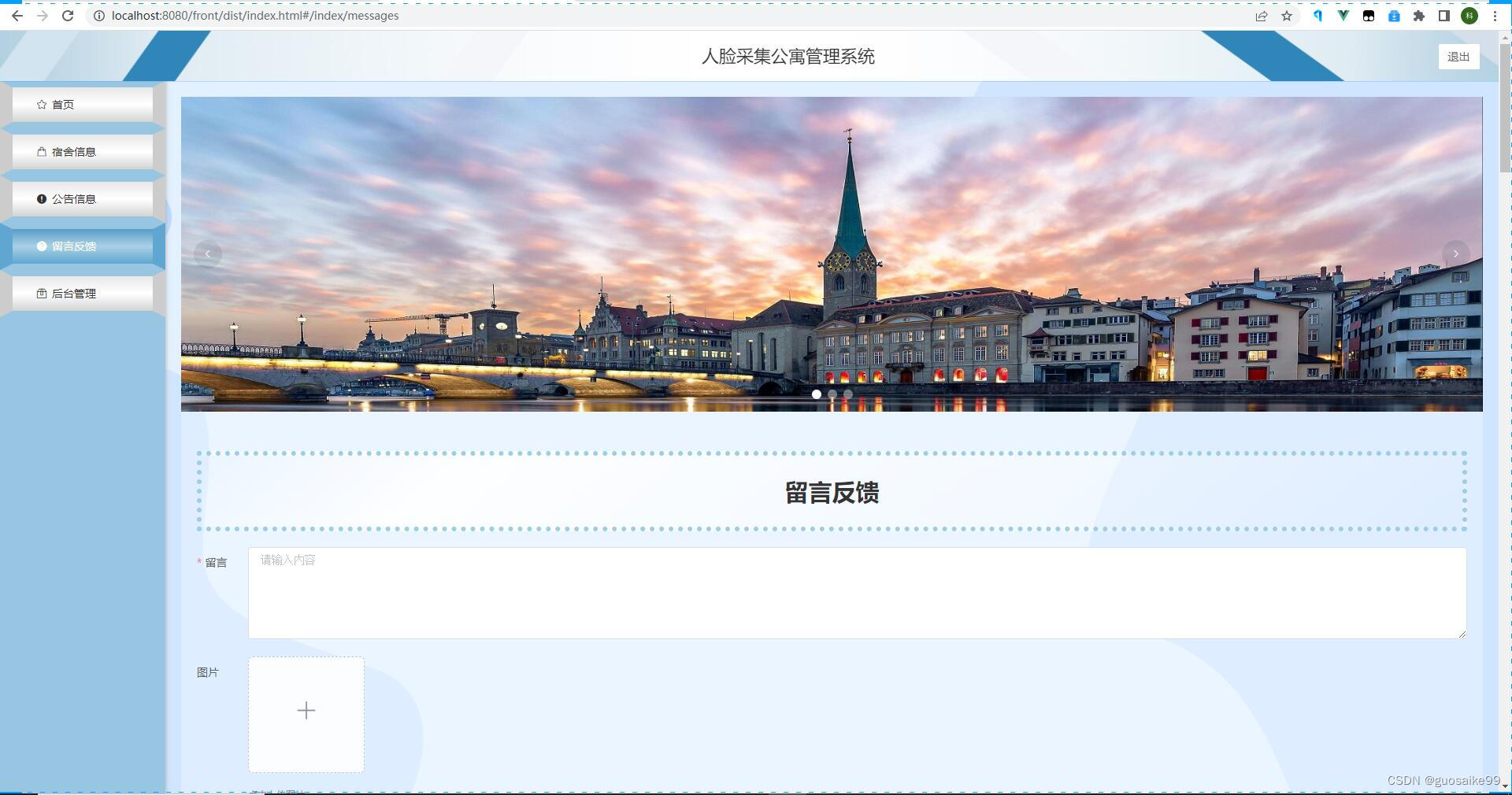Image resolution: width=1512 pixels, height=795 pixels.
Task: Click the site info icon in address bar
Action: pos(99,16)
